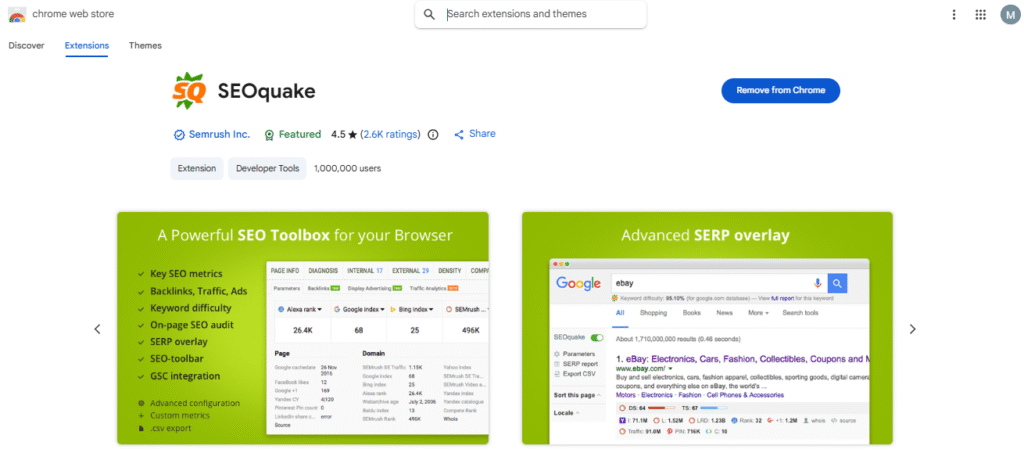Click the Extension category chip
Screen dimensions: 1024x453
(196, 168)
